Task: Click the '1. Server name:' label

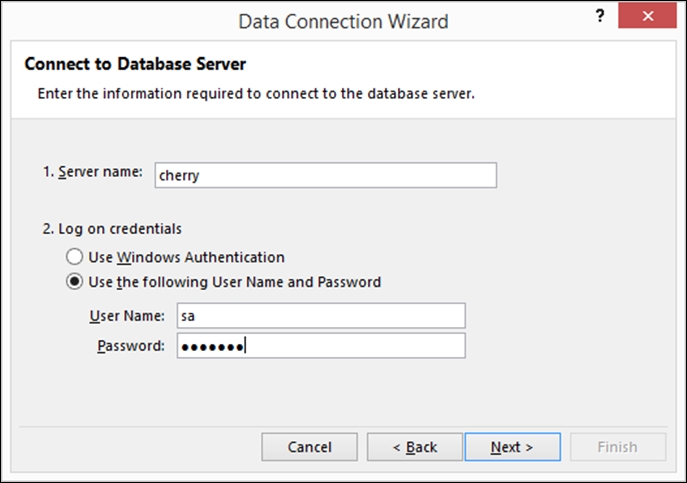Action: click(x=92, y=172)
